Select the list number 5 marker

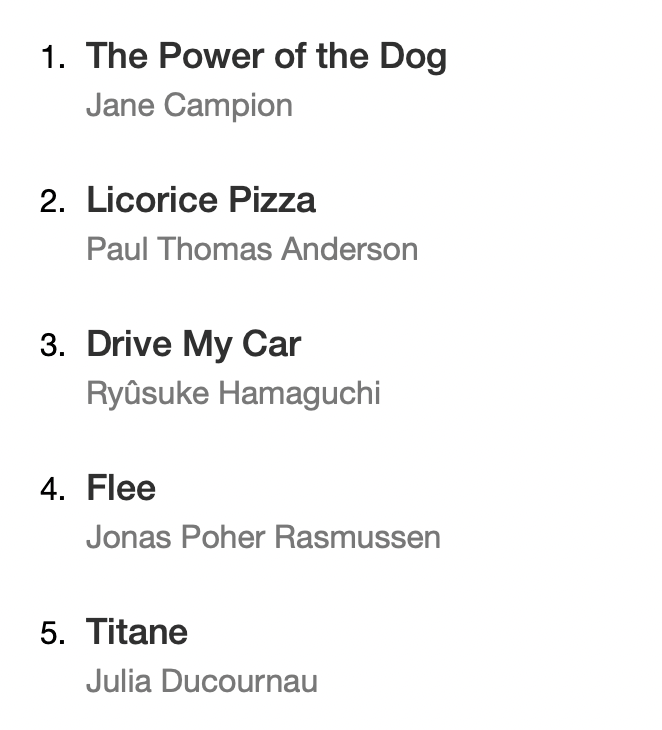[x=52, y=634]
